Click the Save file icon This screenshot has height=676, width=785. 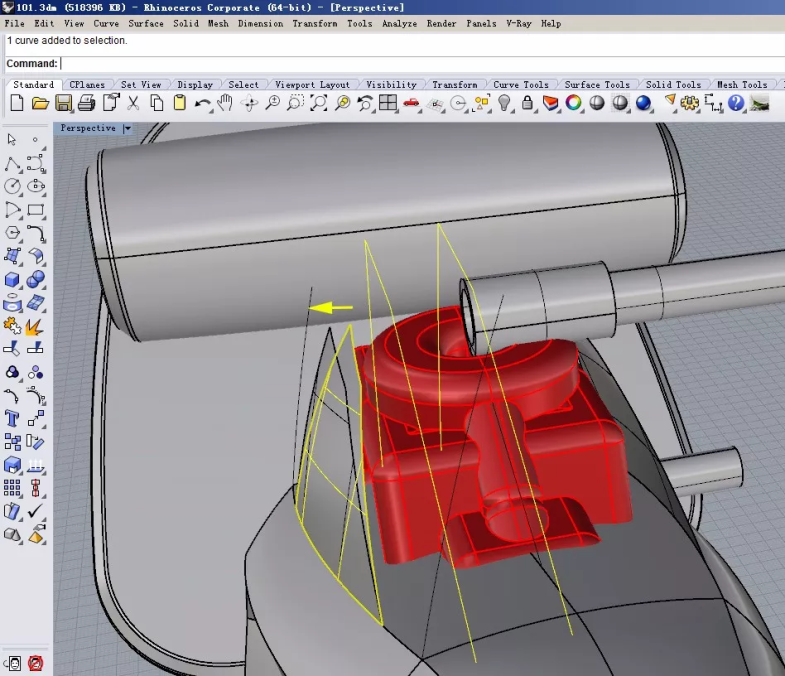pyautogui.click(x=63, y=103)
